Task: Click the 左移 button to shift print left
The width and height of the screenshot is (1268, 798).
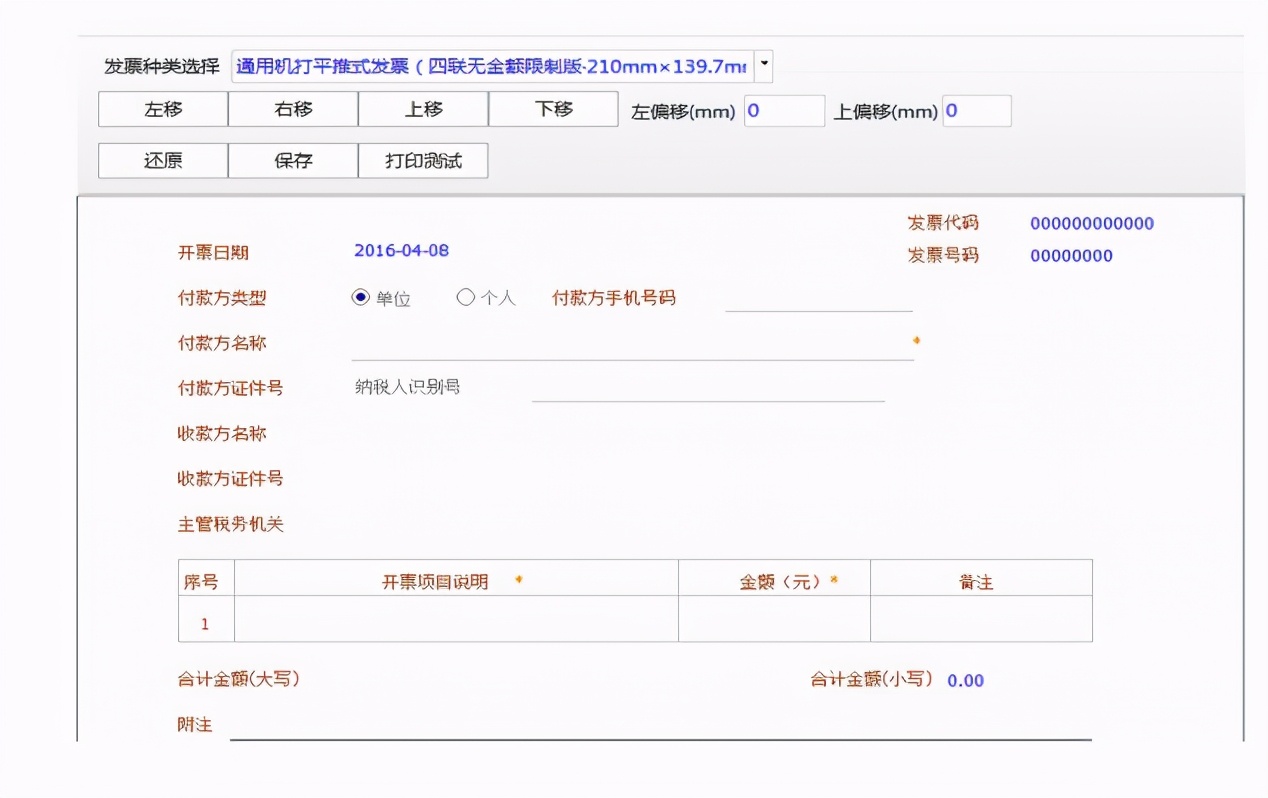Action: click(x=162, y=109)
